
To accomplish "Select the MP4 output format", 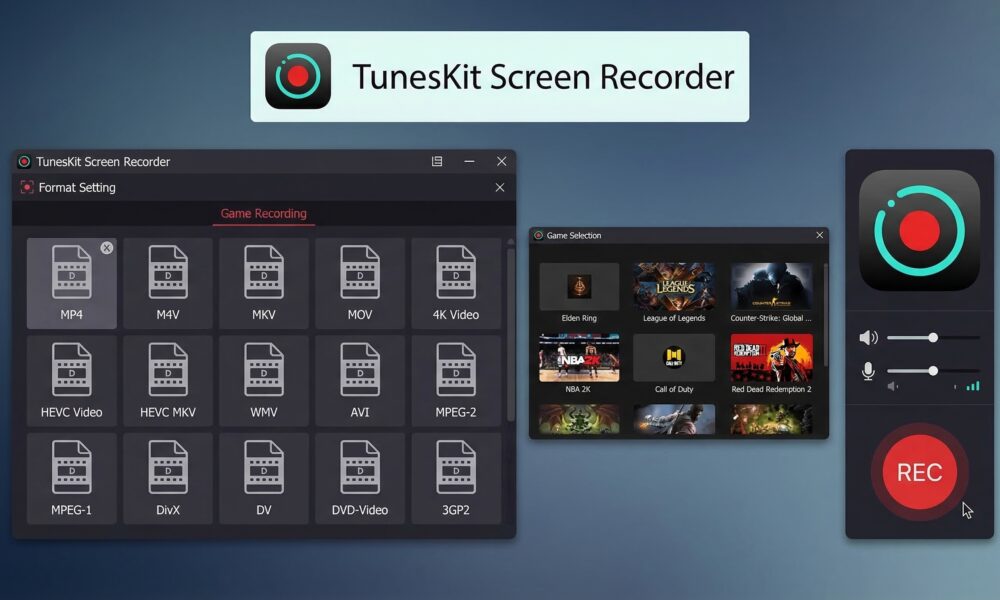I will click(71, 282).
